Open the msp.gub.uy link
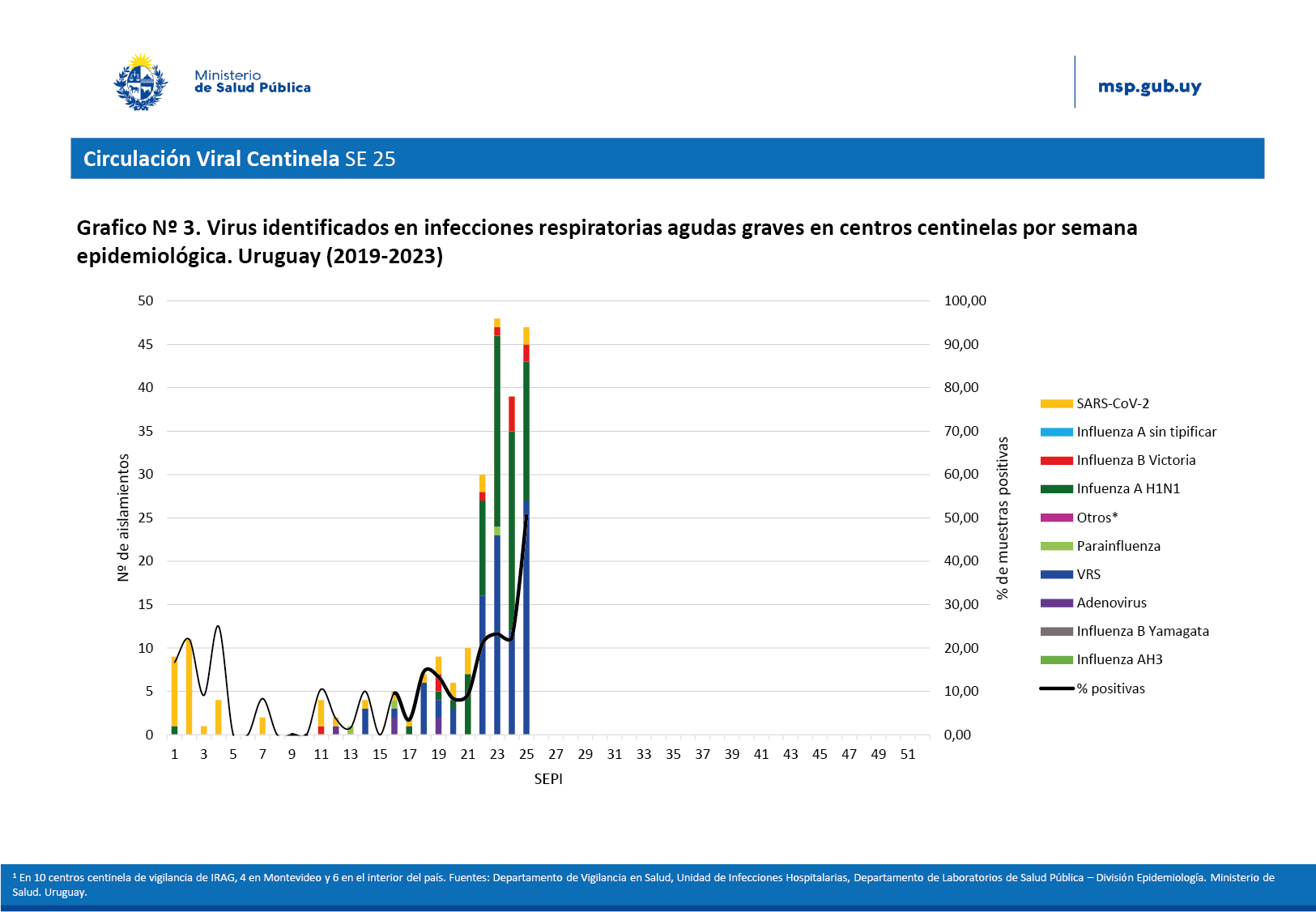This screenshot has width=1316, height=912. [x=1149, y=87]
